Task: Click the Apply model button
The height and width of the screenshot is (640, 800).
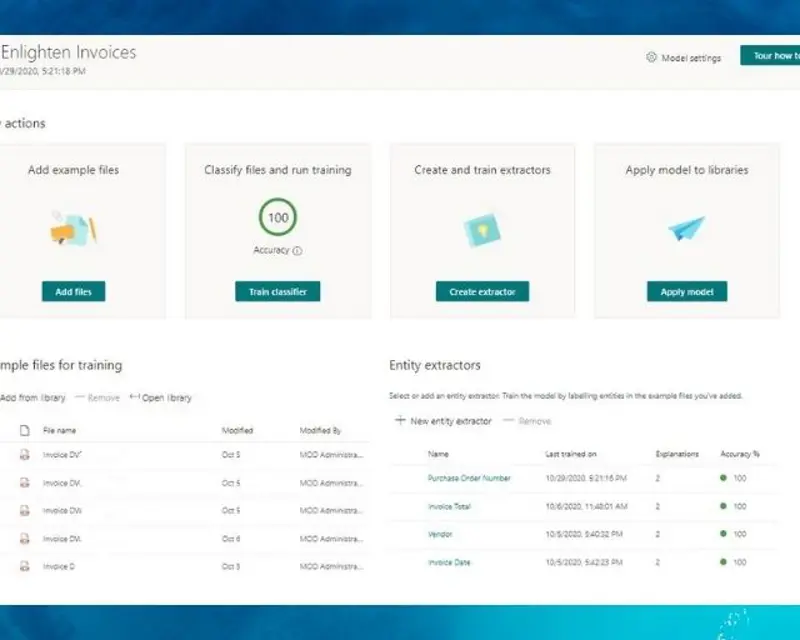Action: tap(686, 292)
